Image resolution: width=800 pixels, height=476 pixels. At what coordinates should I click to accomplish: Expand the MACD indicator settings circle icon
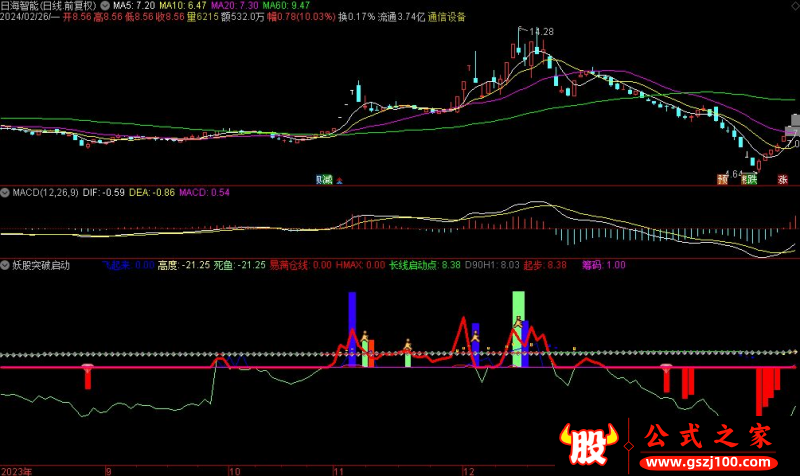[5, 191]
